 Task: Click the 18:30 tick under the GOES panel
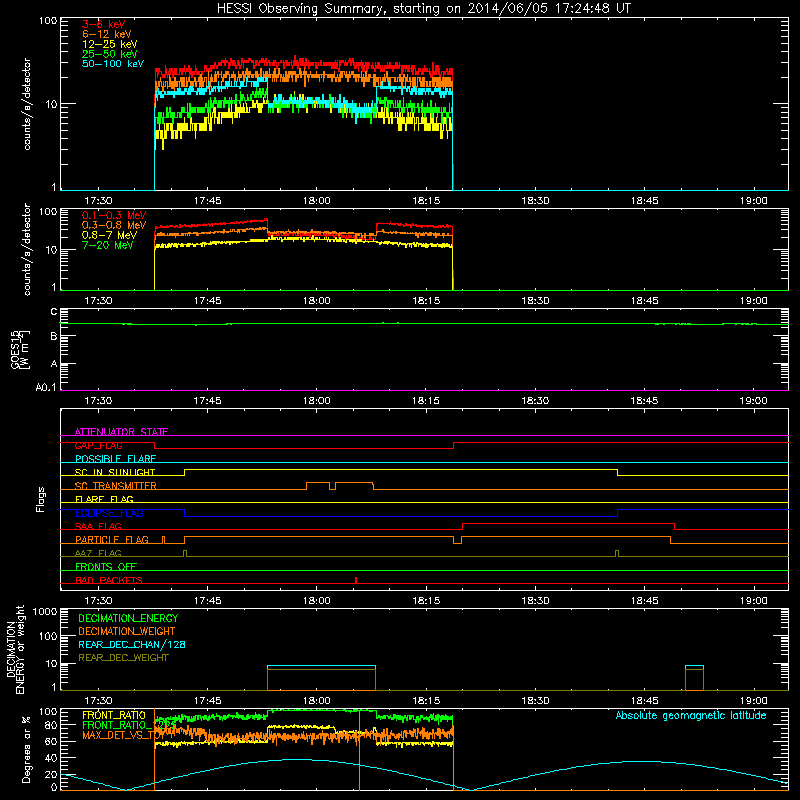(535, 401)
